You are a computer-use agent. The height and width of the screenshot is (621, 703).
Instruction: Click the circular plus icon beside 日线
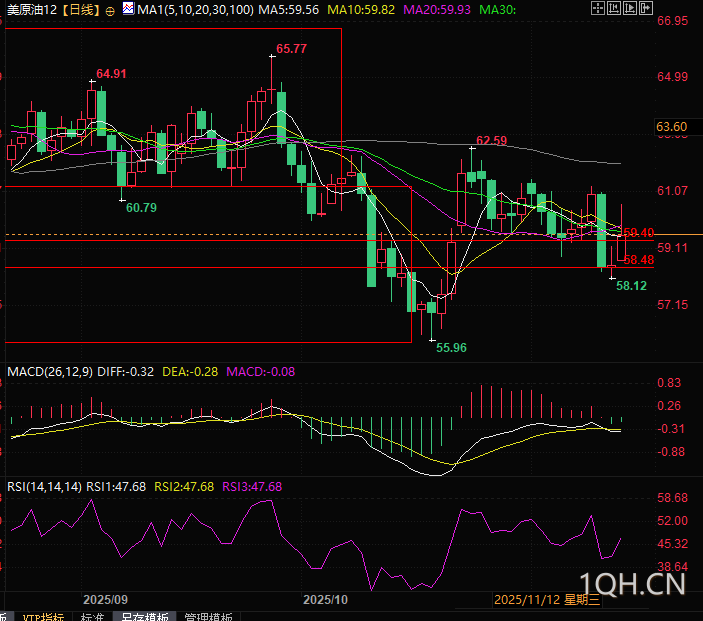point(110,11)
